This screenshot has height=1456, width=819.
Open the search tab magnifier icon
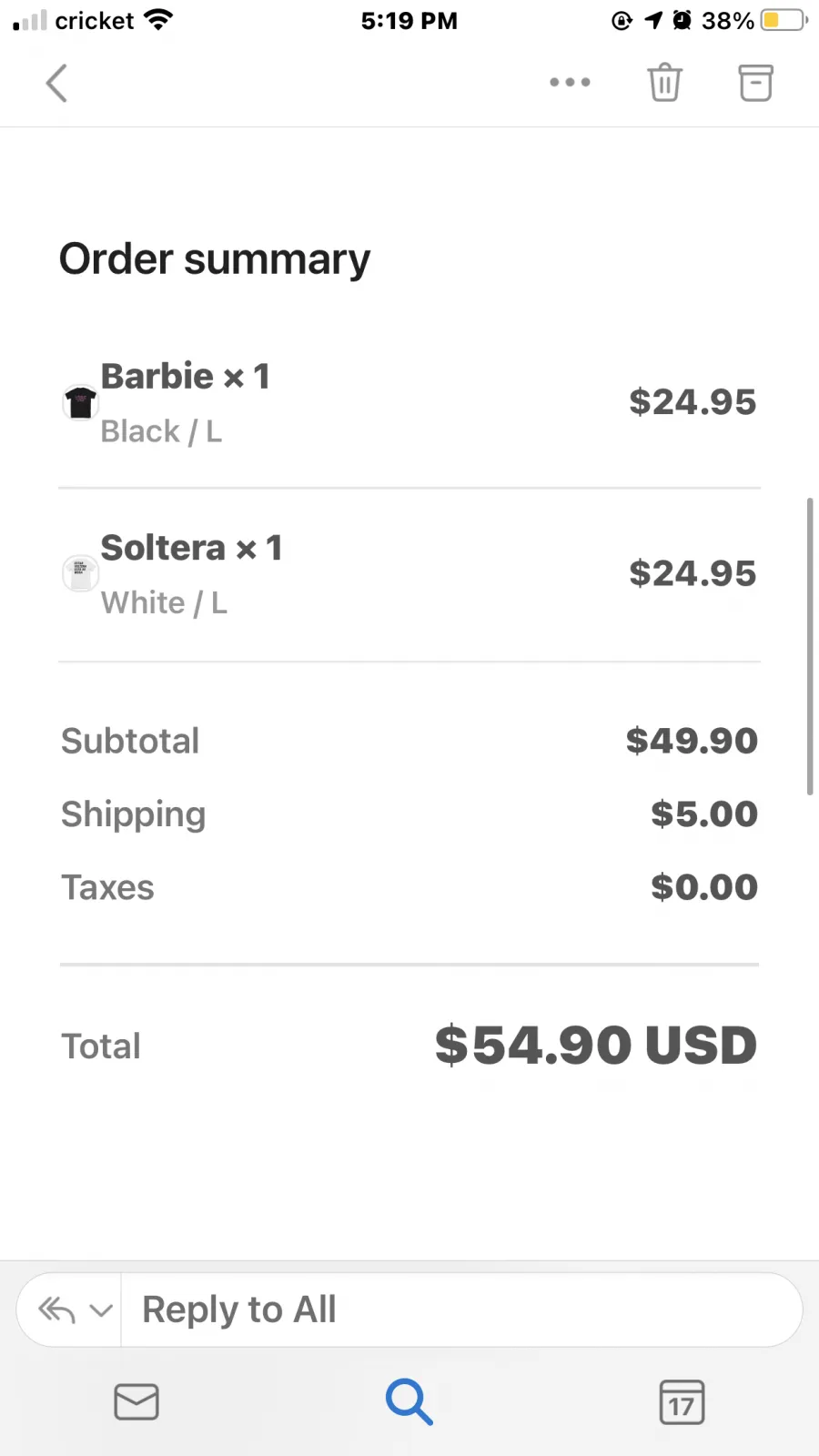point(409,1401)
